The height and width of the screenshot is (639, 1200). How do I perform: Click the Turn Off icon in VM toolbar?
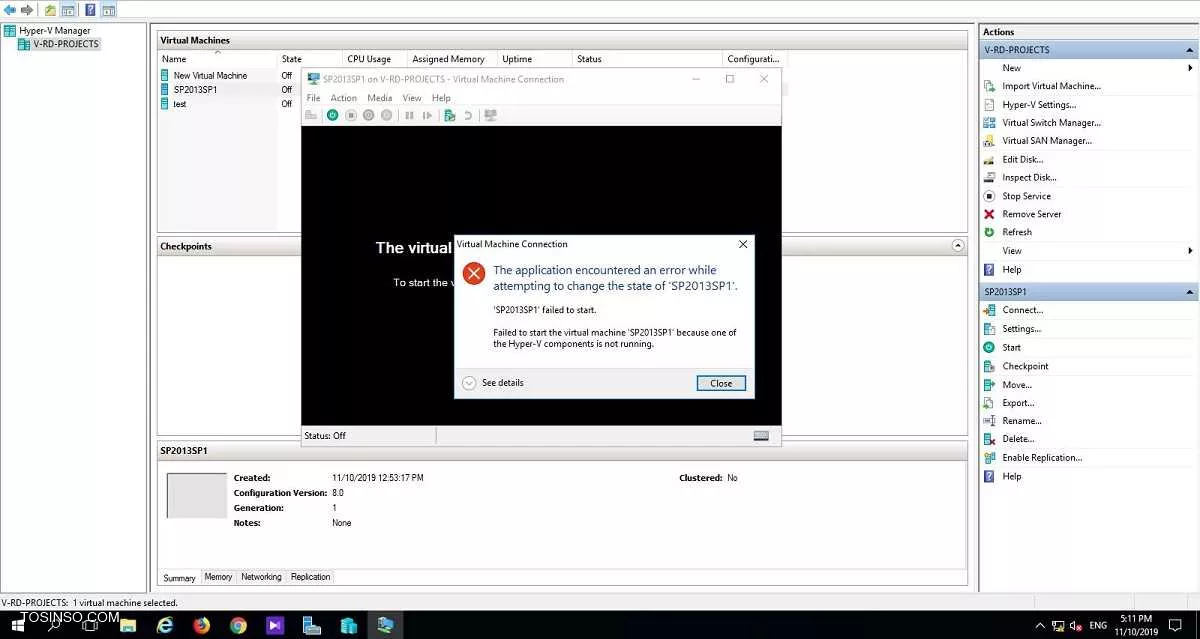(351, 116)
